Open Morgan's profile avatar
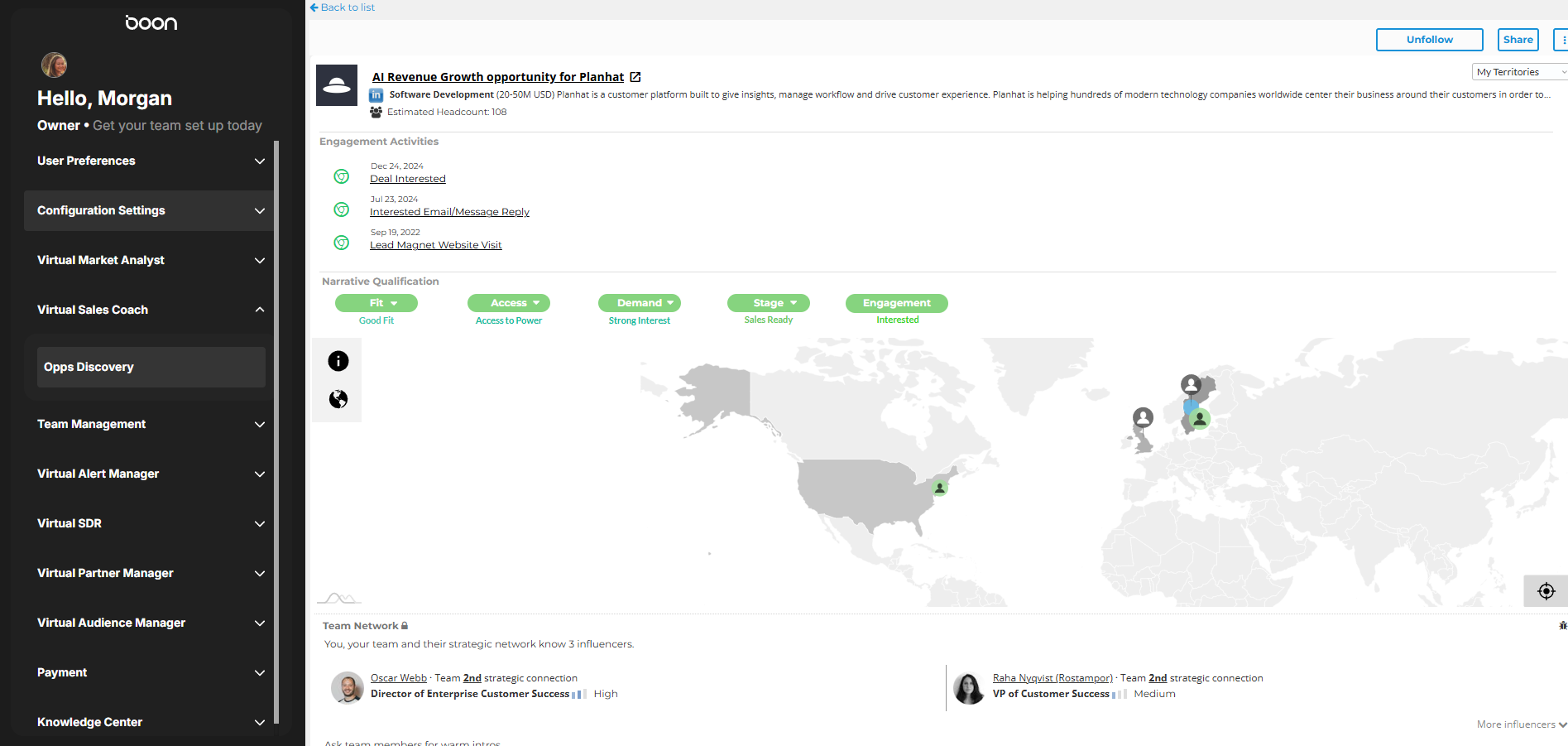The width and height of the screenshot is (1568, 746). pyautogui.click(x=54, y=65)
